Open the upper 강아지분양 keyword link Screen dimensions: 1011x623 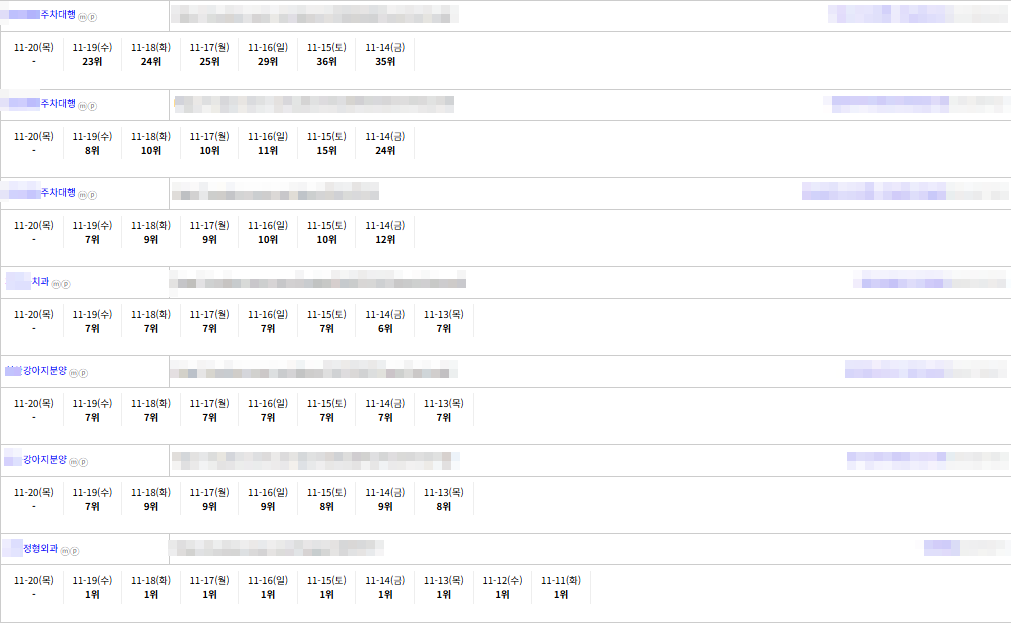pos(45,371)
